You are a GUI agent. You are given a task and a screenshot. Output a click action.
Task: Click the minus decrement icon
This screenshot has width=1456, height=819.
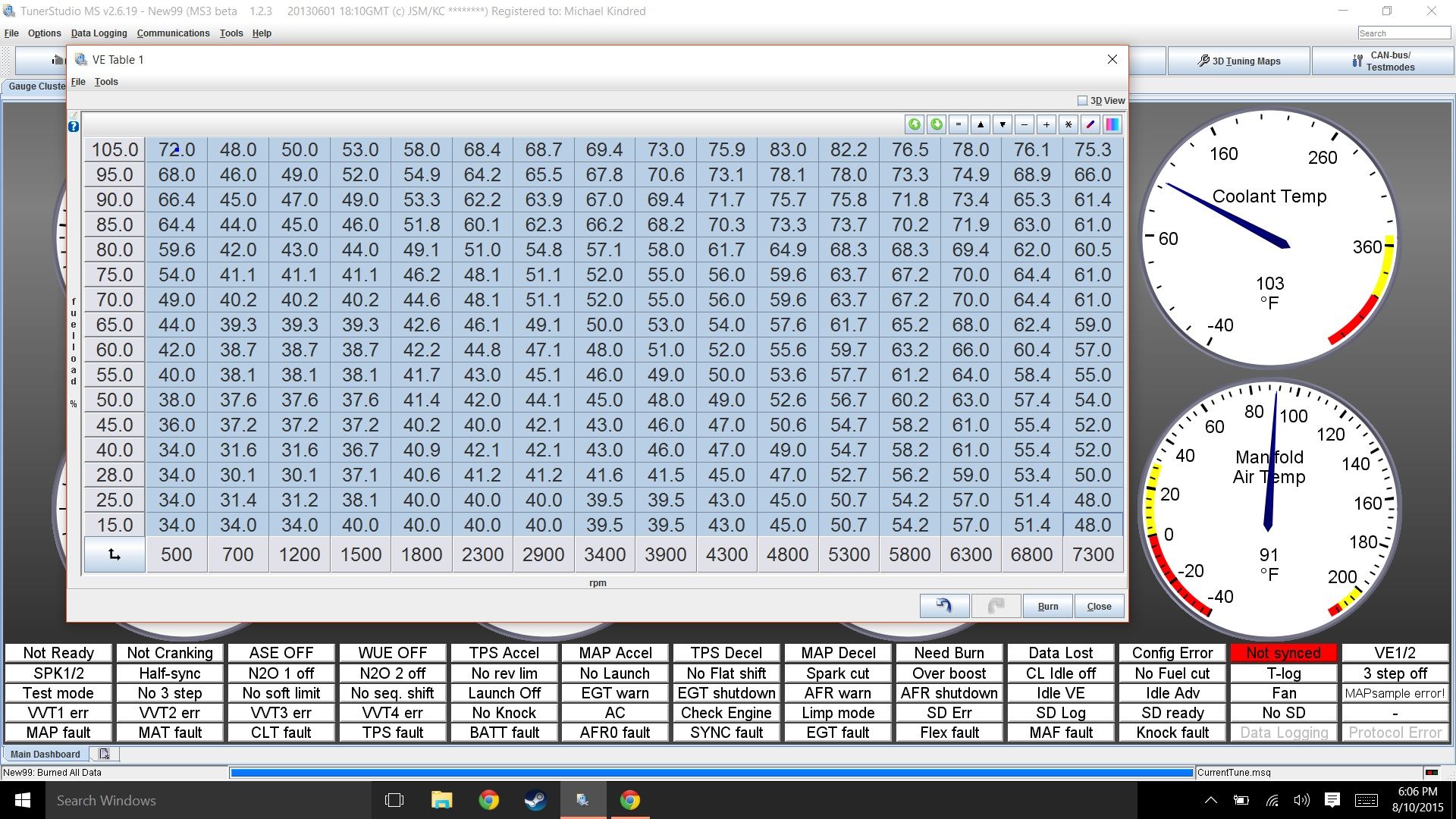[1025, 124]
